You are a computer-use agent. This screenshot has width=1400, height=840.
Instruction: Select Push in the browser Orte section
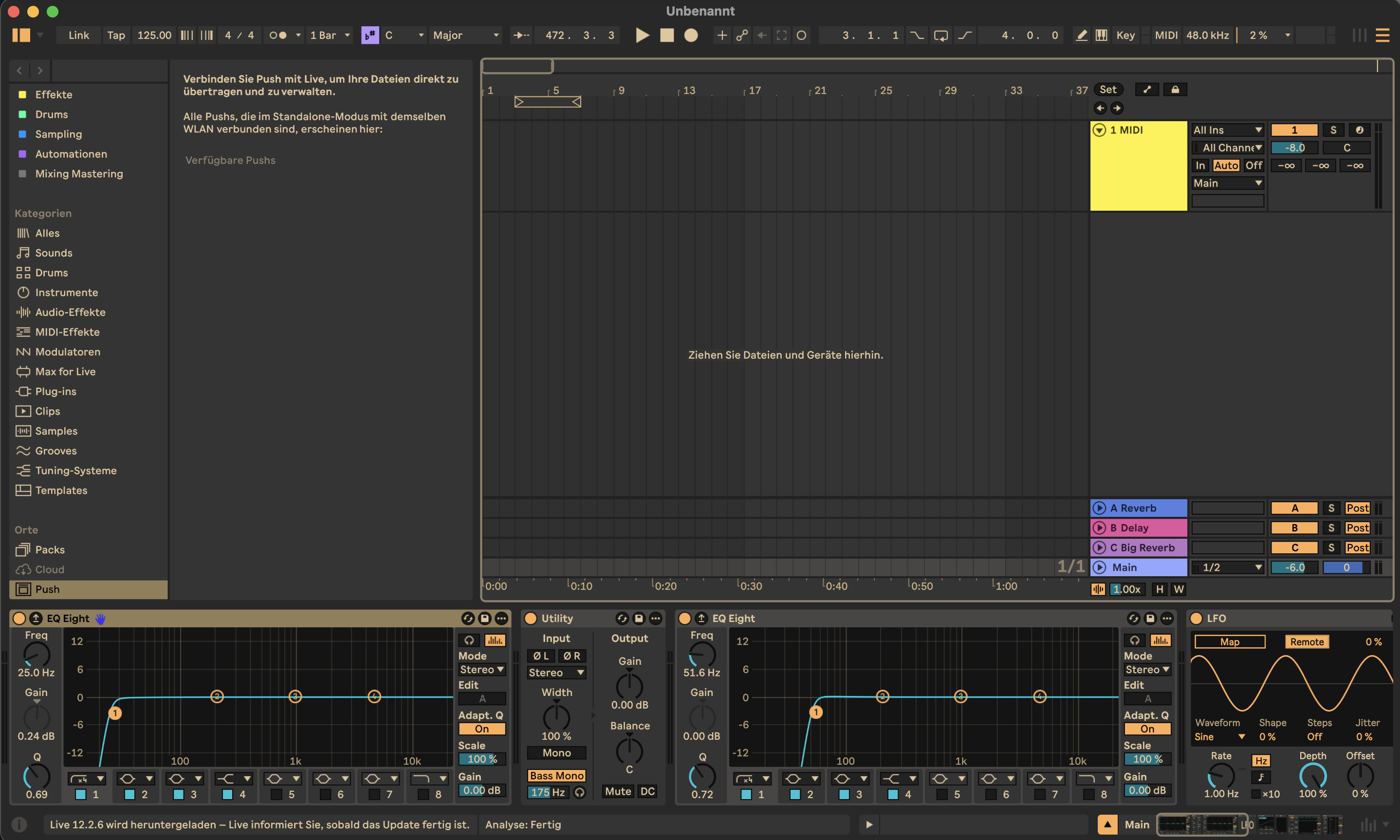(x=47, y=589)
